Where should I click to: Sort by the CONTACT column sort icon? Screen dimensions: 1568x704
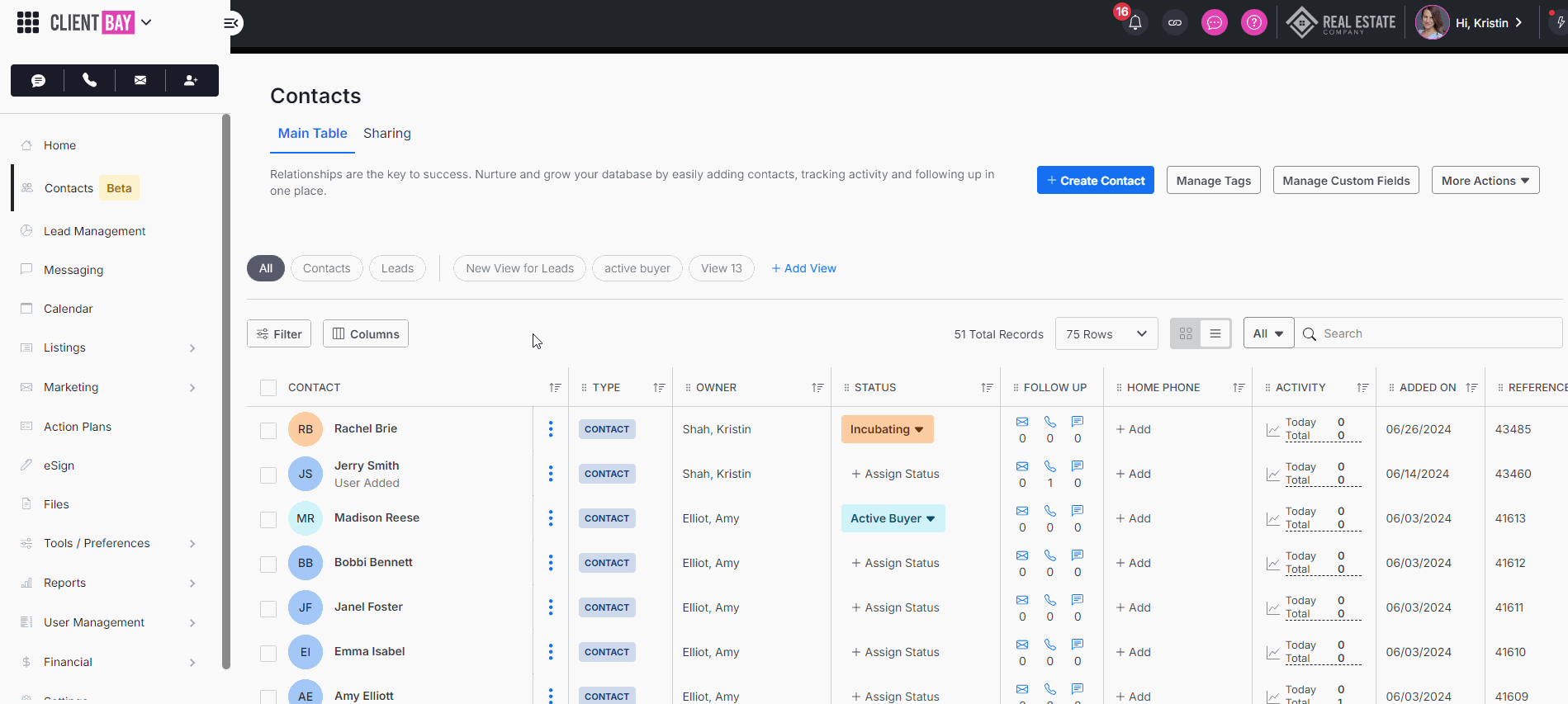click(x=555, y=387)
